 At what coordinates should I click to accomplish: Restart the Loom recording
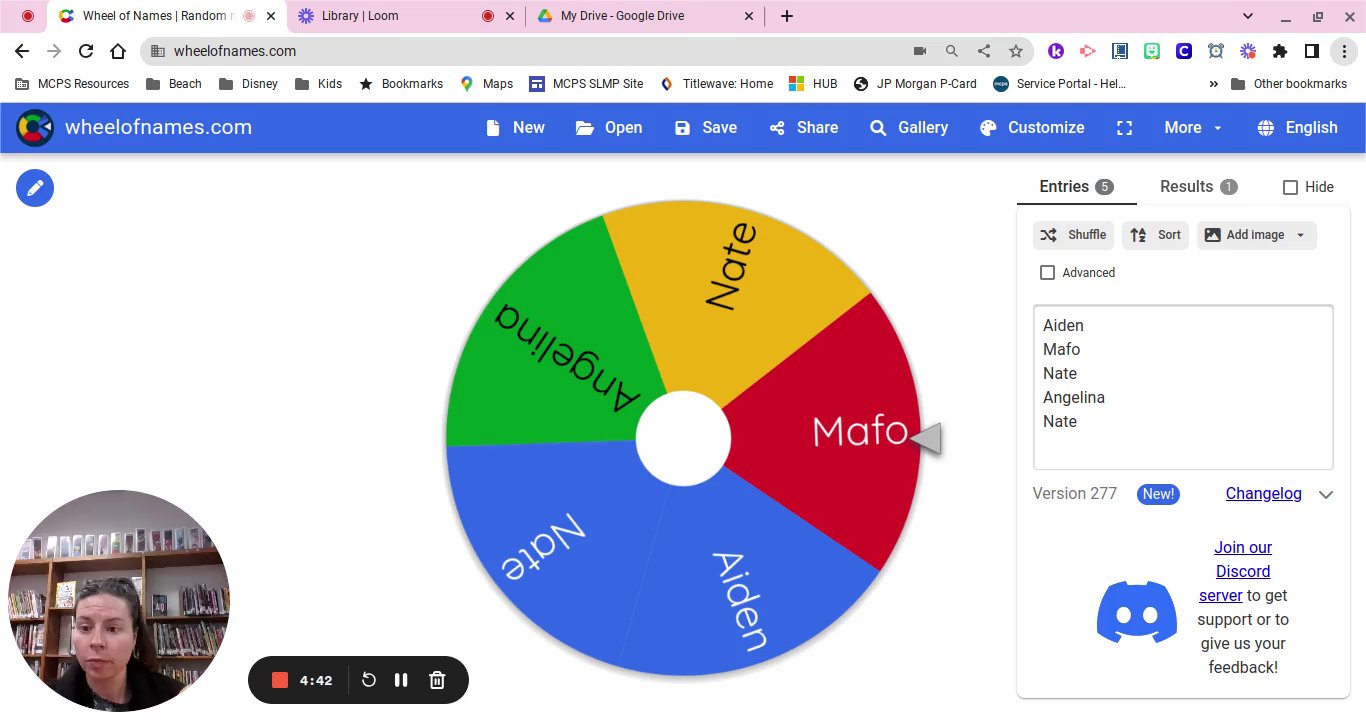[369, 680]
